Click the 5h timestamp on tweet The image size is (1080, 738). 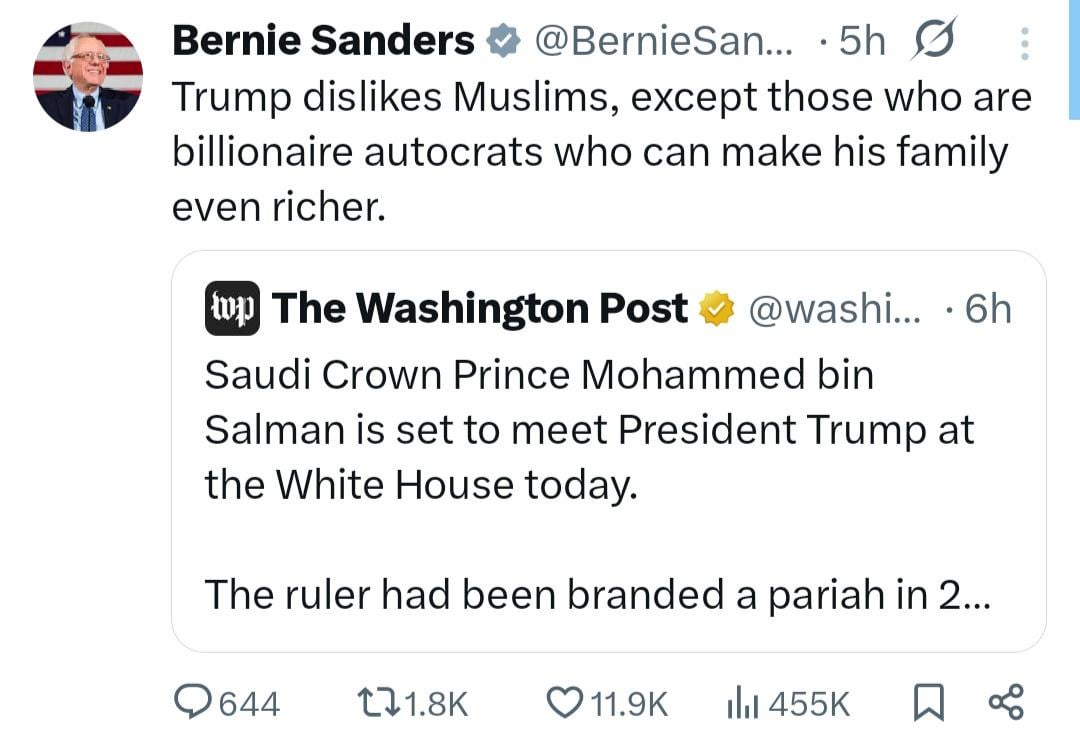pyautogui.click(x=862, y=41)
